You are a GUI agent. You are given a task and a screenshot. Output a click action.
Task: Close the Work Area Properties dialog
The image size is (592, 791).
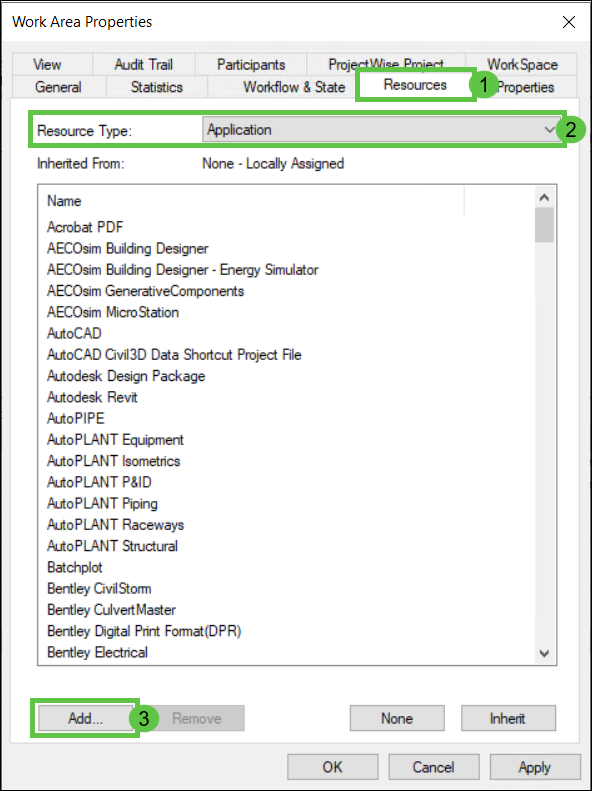[x=568, y=22]
